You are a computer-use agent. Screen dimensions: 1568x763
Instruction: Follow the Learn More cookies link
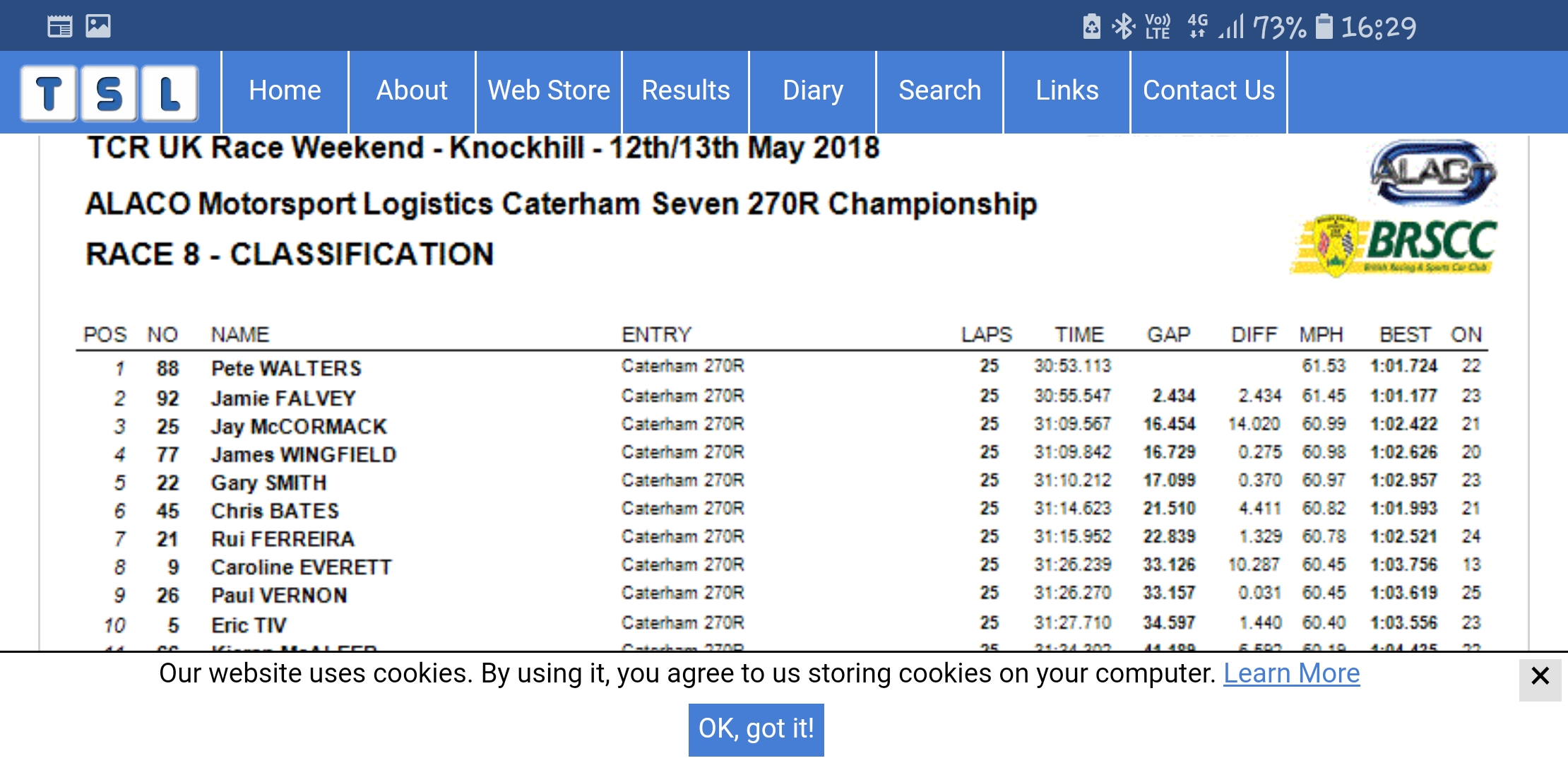point(1291,673)
